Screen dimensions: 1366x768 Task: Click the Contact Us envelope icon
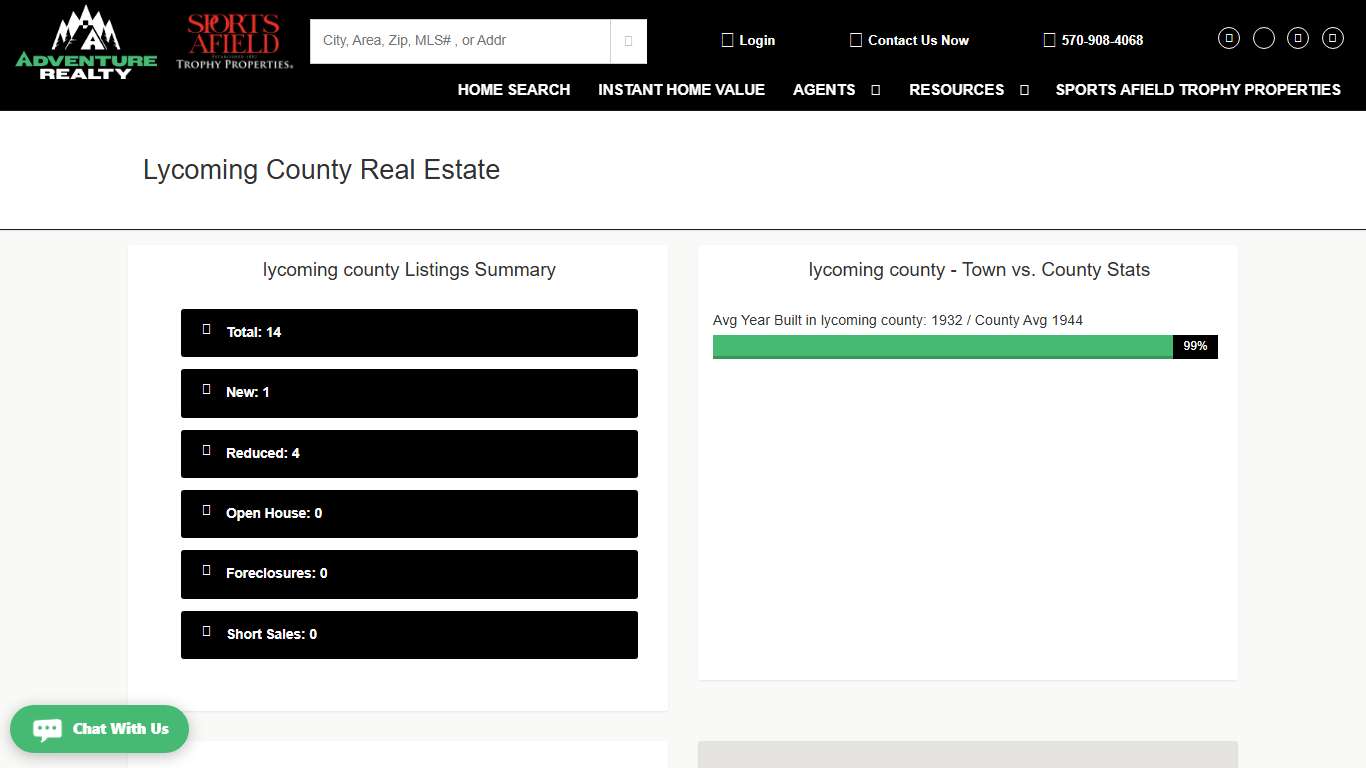855,39
